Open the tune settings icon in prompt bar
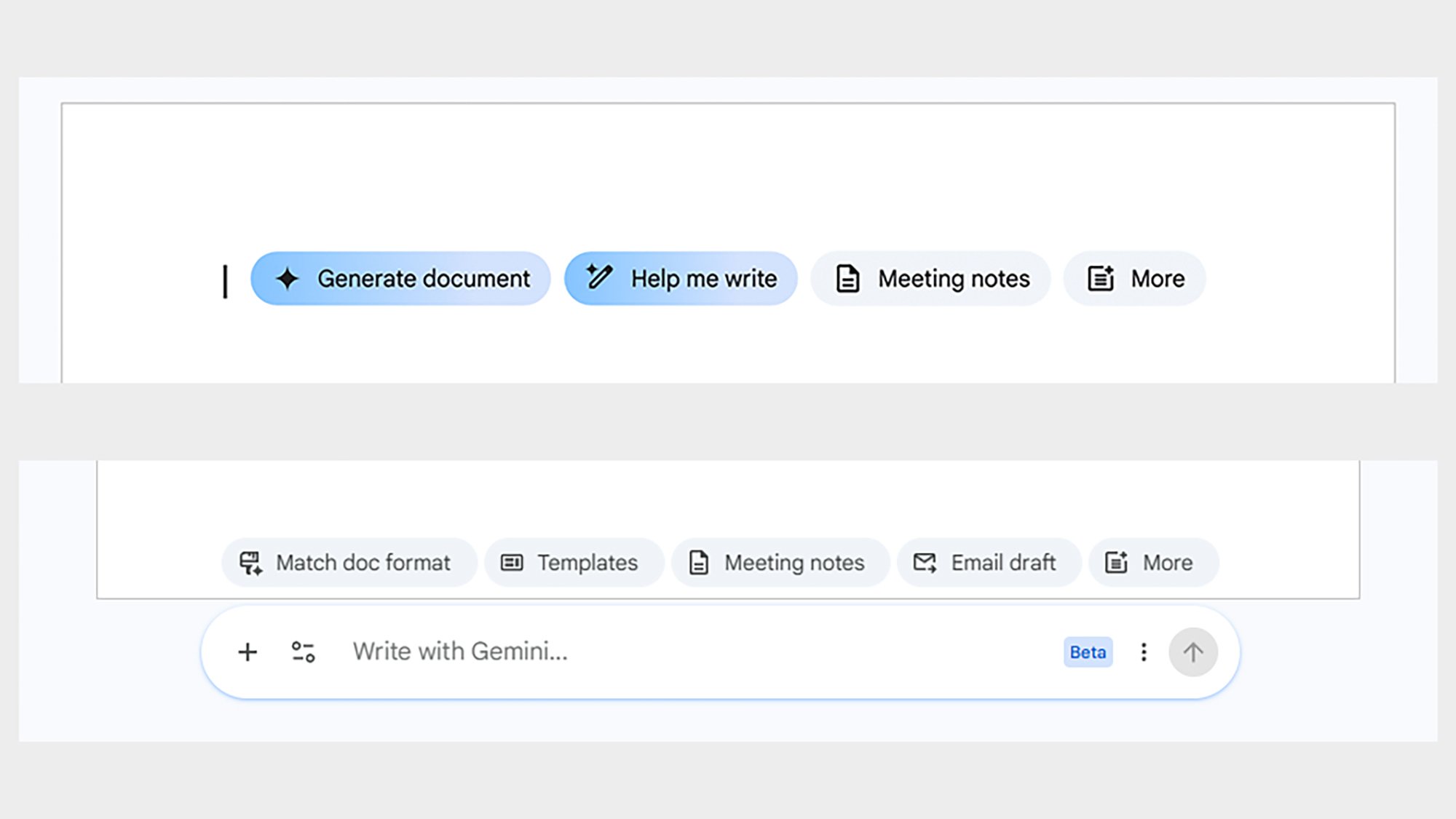Screen dimensions: 1456x819 pos(303,652)
